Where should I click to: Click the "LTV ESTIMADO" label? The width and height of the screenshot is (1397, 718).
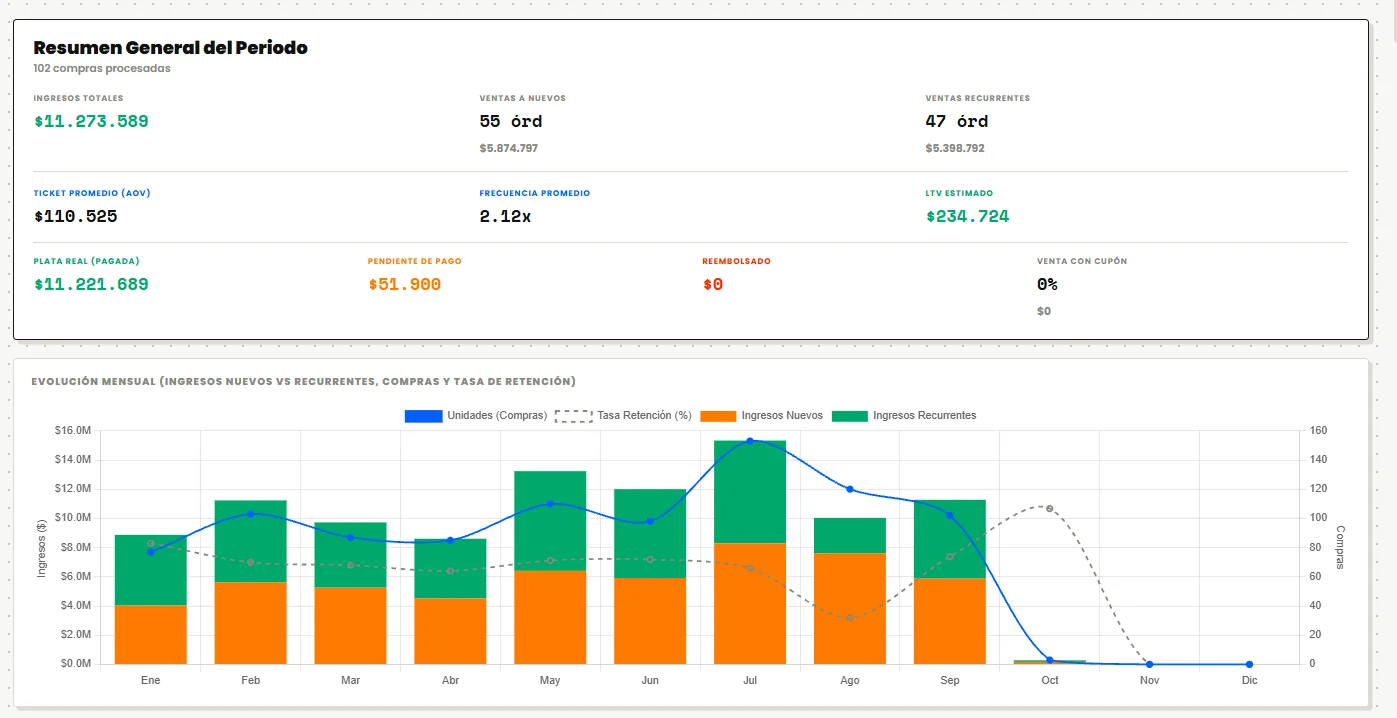[x=960, y=193]
